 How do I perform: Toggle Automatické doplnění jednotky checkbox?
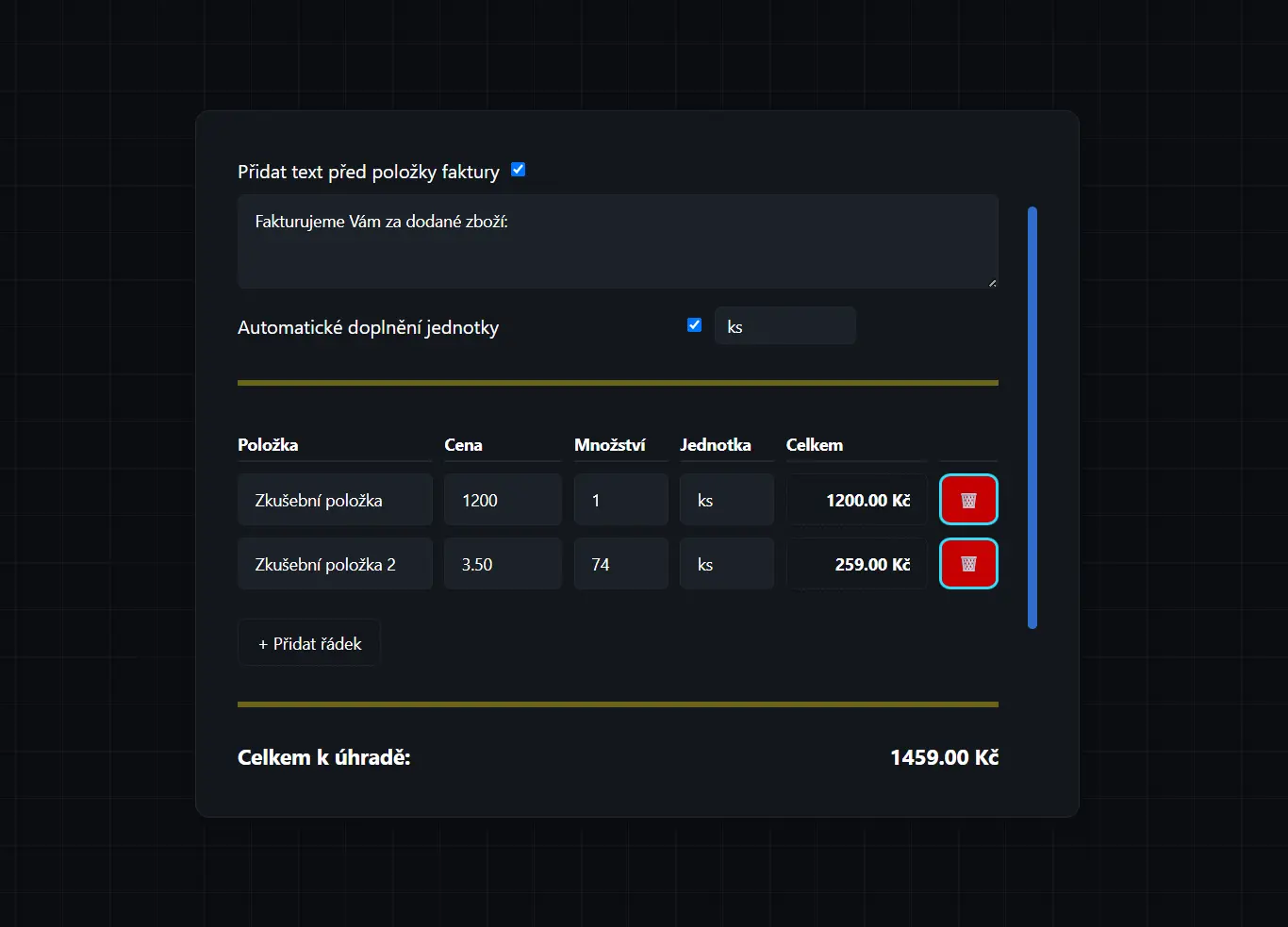point(694,325)
